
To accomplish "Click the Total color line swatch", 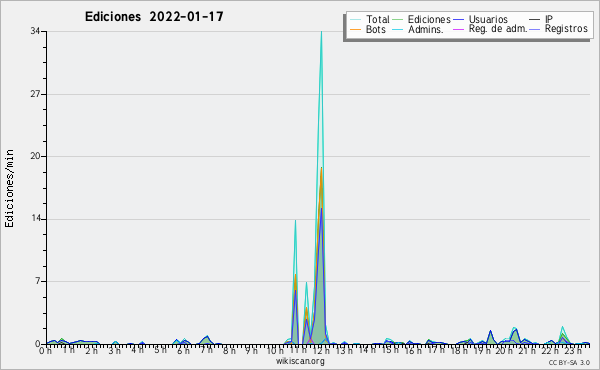I will click(355, 20).
